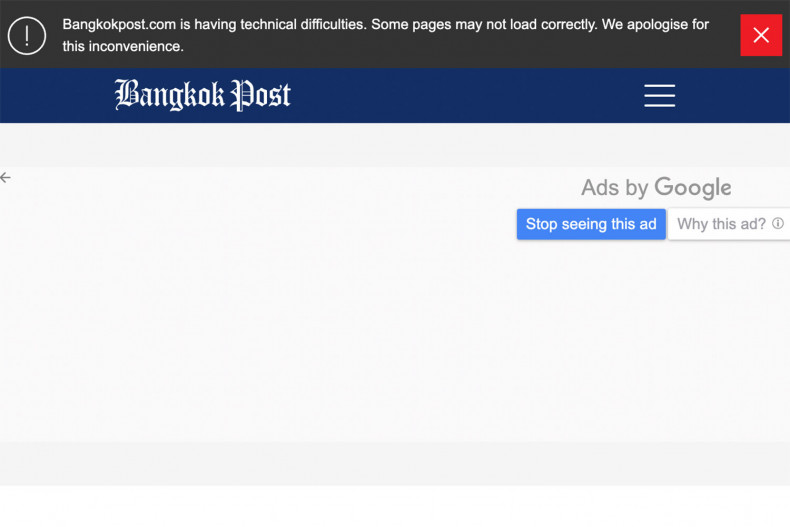Click 'this inconvenience' text in notification

122,46
